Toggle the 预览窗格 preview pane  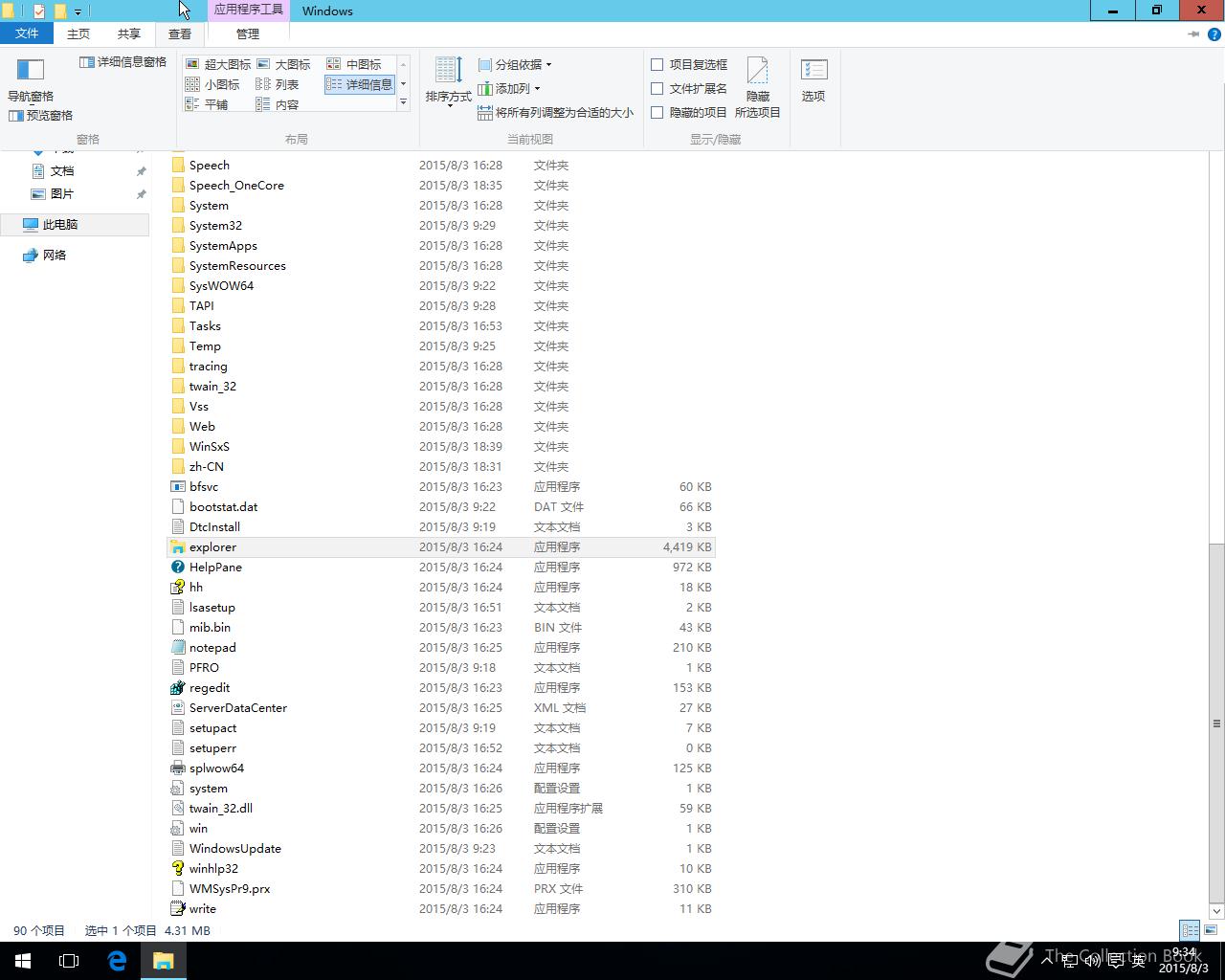coord(40,116)
